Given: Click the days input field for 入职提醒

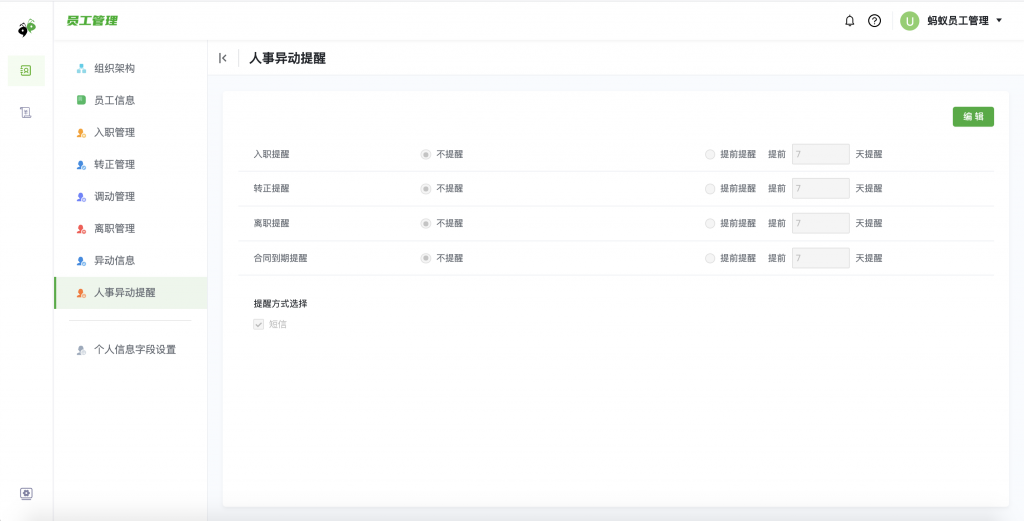Looking at the screenshot, I should 820,154.
